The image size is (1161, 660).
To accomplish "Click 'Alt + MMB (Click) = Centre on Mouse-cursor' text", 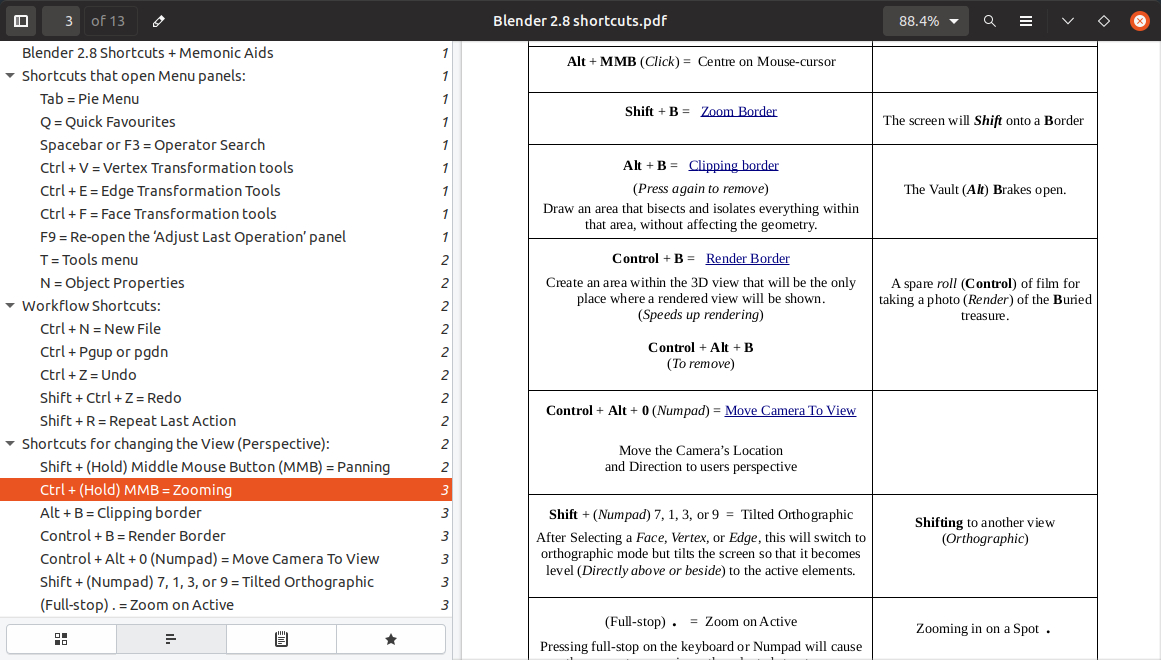I will (x=701, y=61).
